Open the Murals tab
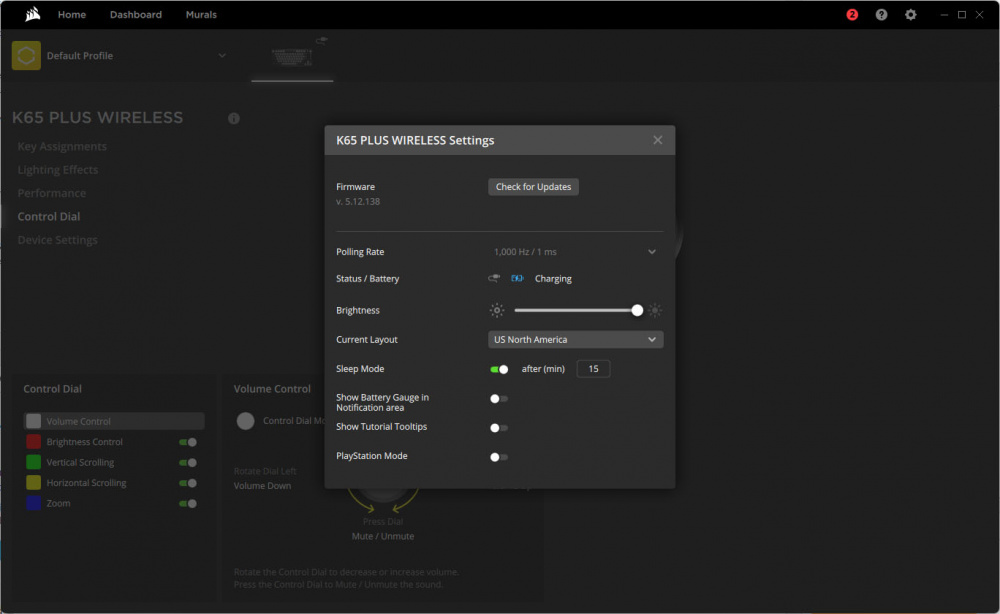This screenshot has width=1000, height=614. pos(202,14)
